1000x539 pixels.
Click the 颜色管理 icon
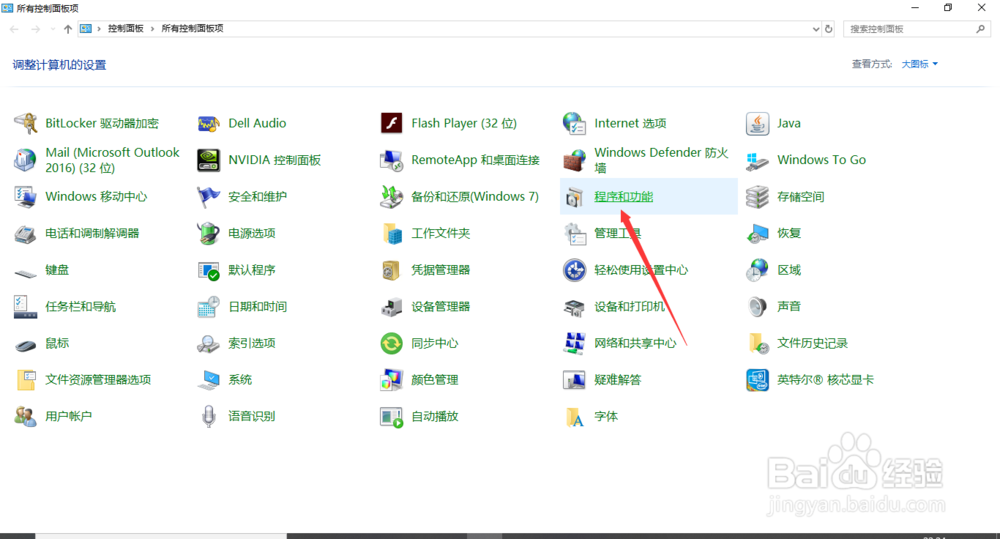pos(392,380)
